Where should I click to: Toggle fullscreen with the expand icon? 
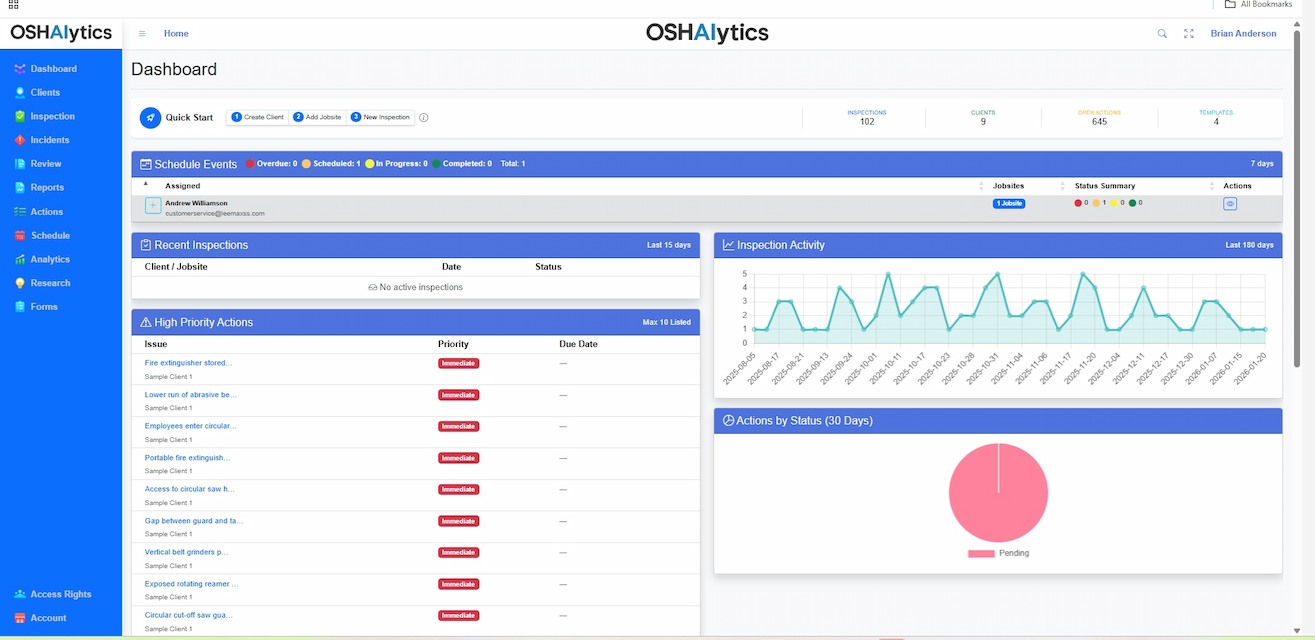(x=1189, y=34)
